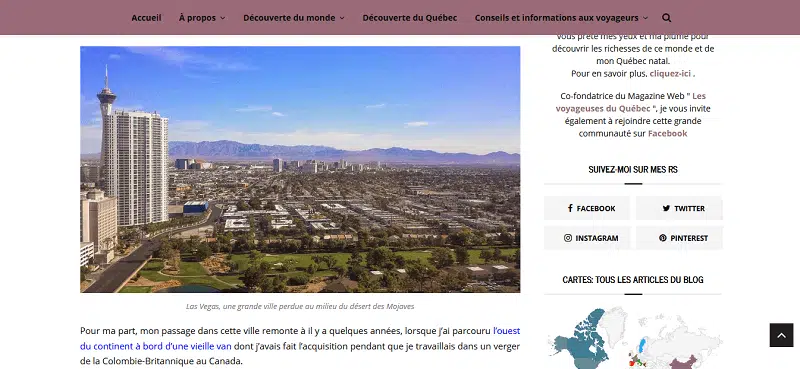Image resolution: width=800 pixels, height=369 pixels.
Task: Go to the Accueil menu item
Action: tap(146, 18)
